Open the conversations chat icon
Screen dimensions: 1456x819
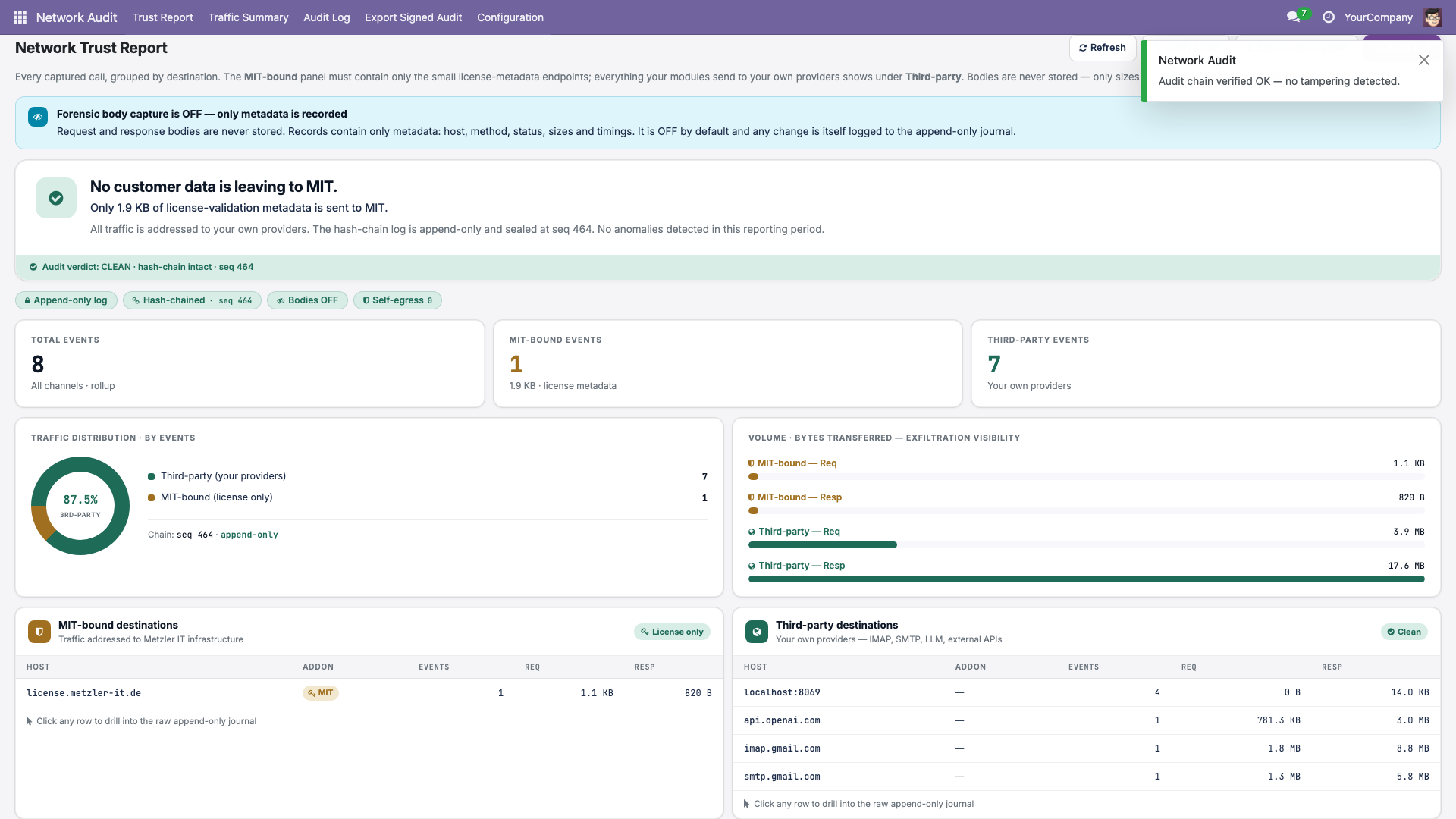click(x=1293, y=17)
